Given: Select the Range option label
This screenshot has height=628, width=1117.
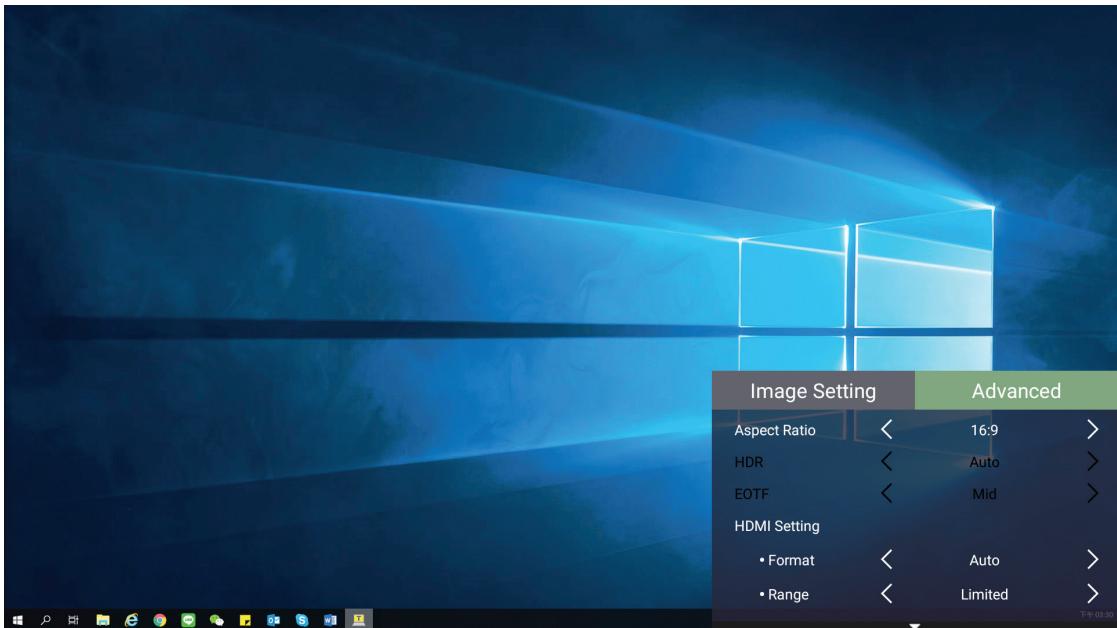Looking at the screenshot, I should click(x=784, y=595).
